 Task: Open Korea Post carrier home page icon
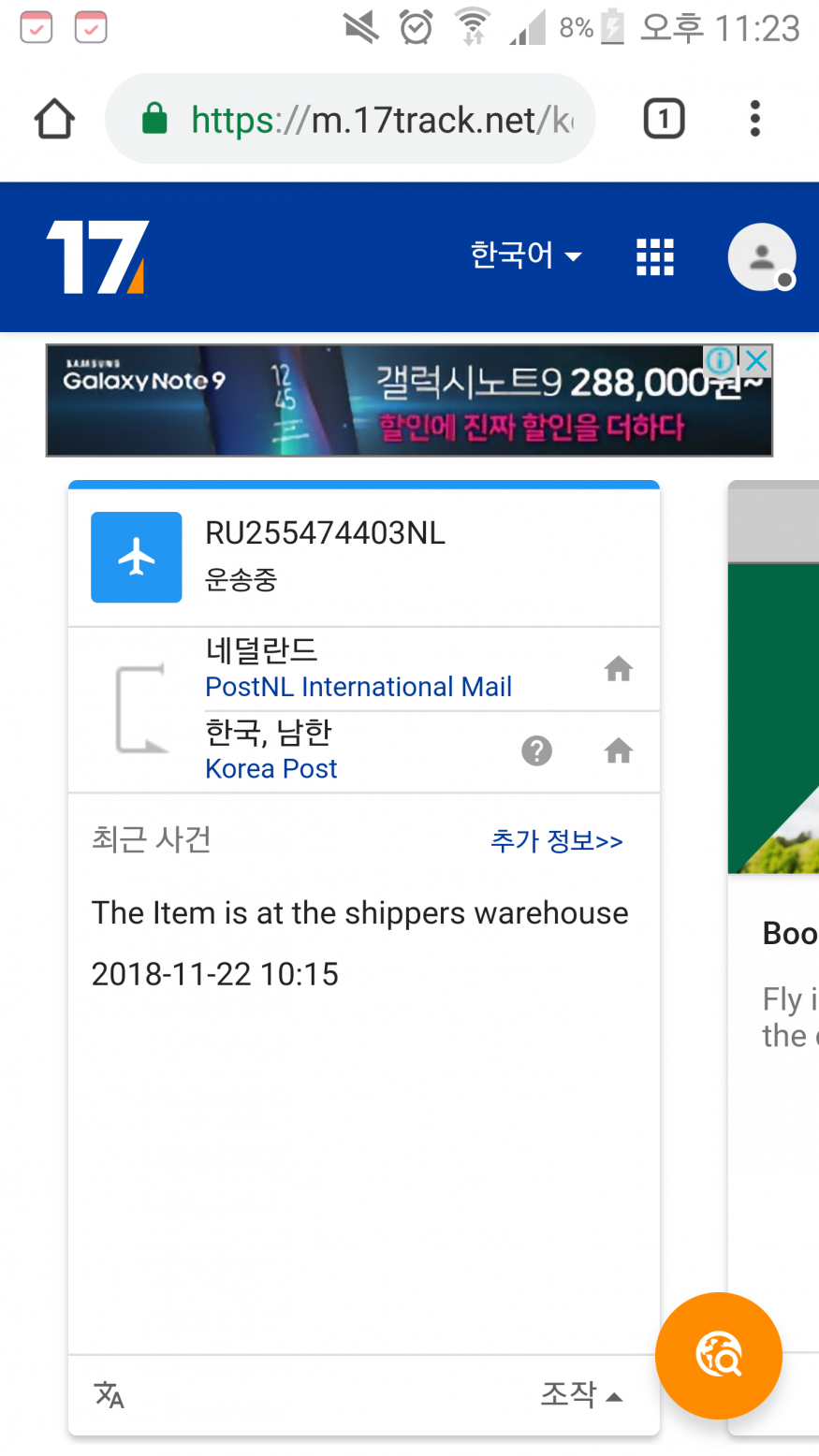pos(618,750)
